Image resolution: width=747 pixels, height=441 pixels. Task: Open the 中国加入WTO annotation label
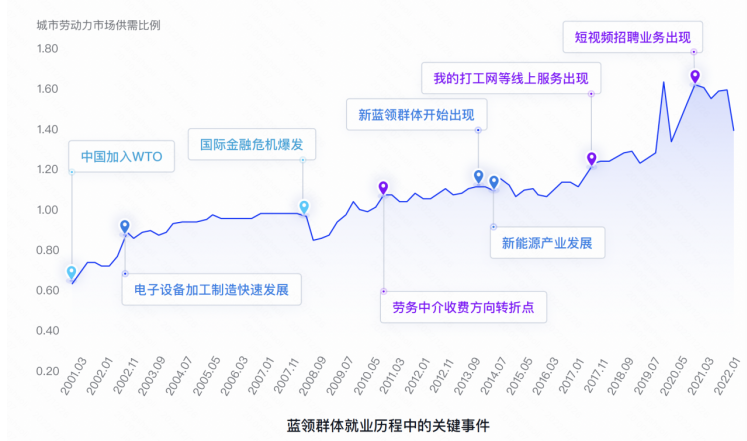(121, 156)
